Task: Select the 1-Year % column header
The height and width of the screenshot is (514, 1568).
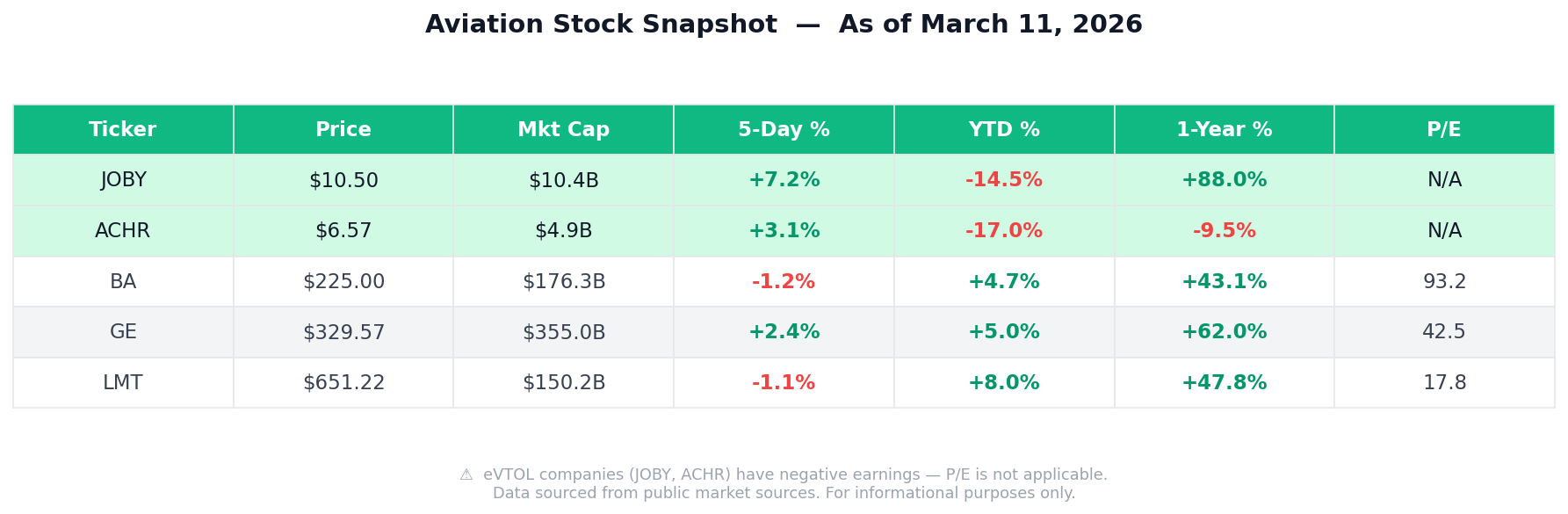Action: (x=1224, y=130)
